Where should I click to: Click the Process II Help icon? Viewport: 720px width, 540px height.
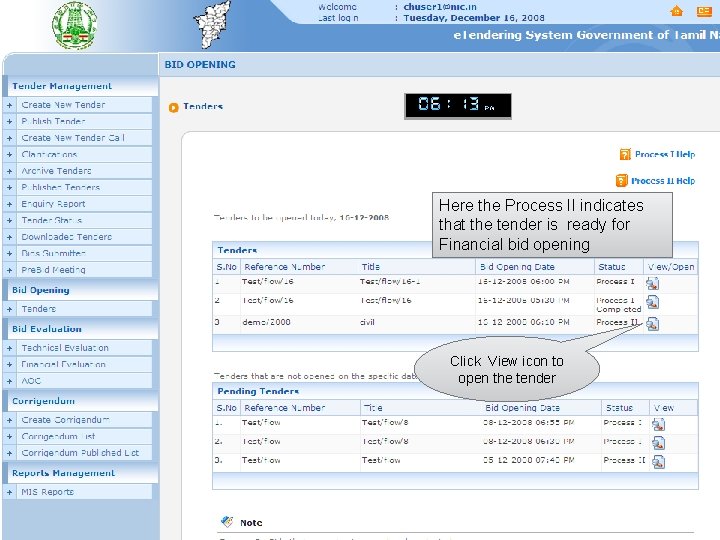coord(621,180)
